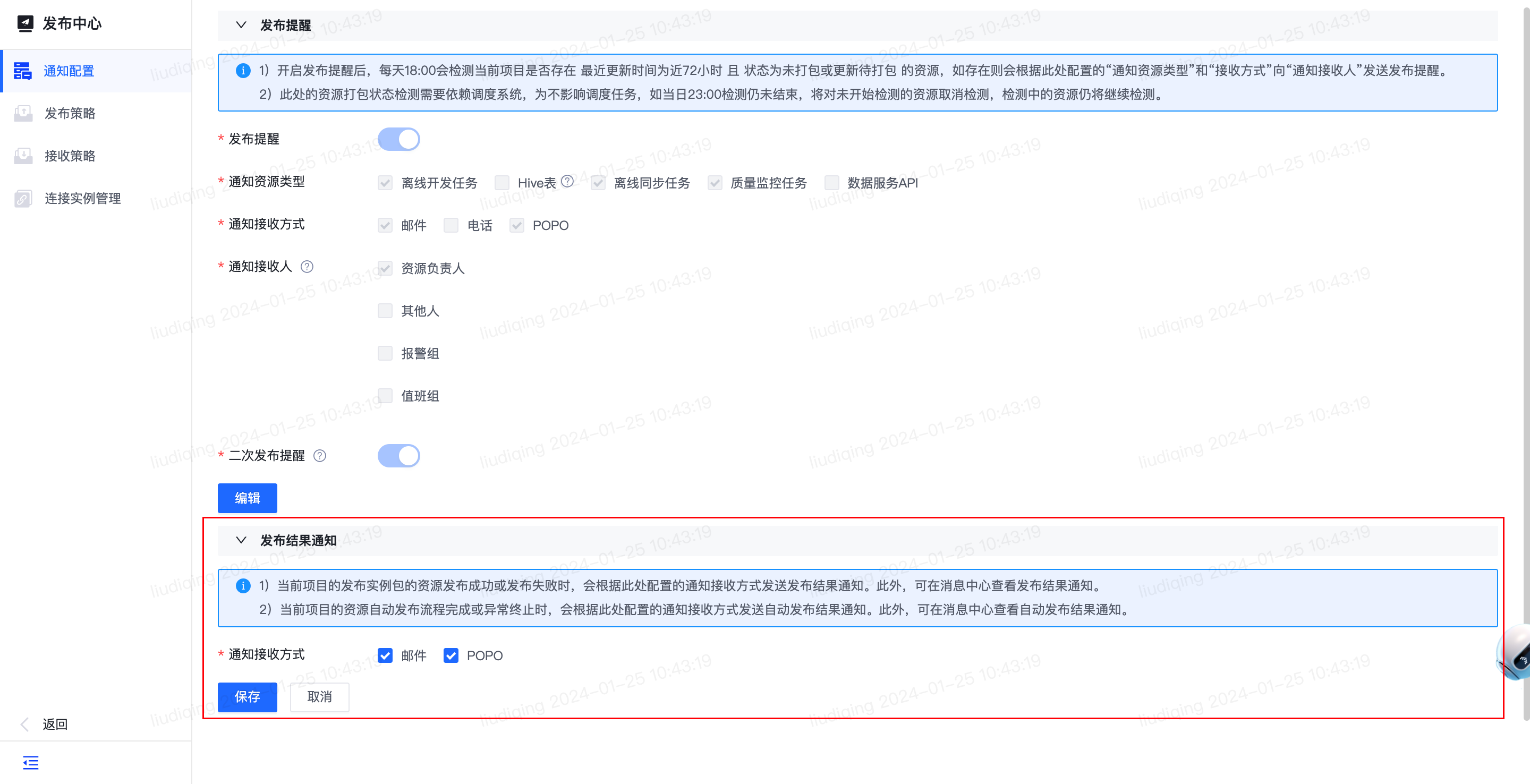Open 通知配置 menu item
This screenshot has height=784, width=1530.
(96, 71)
